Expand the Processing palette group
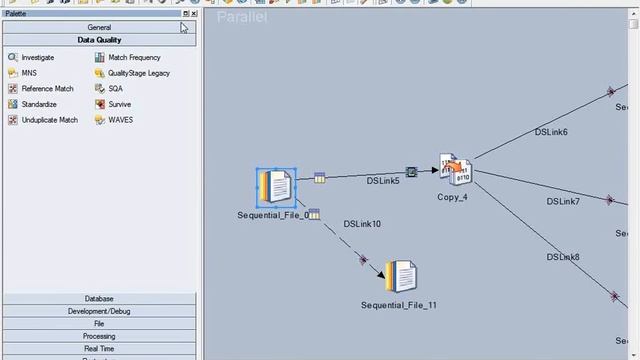The width and height of the screenshot is (640, 360). coord(99,336)
